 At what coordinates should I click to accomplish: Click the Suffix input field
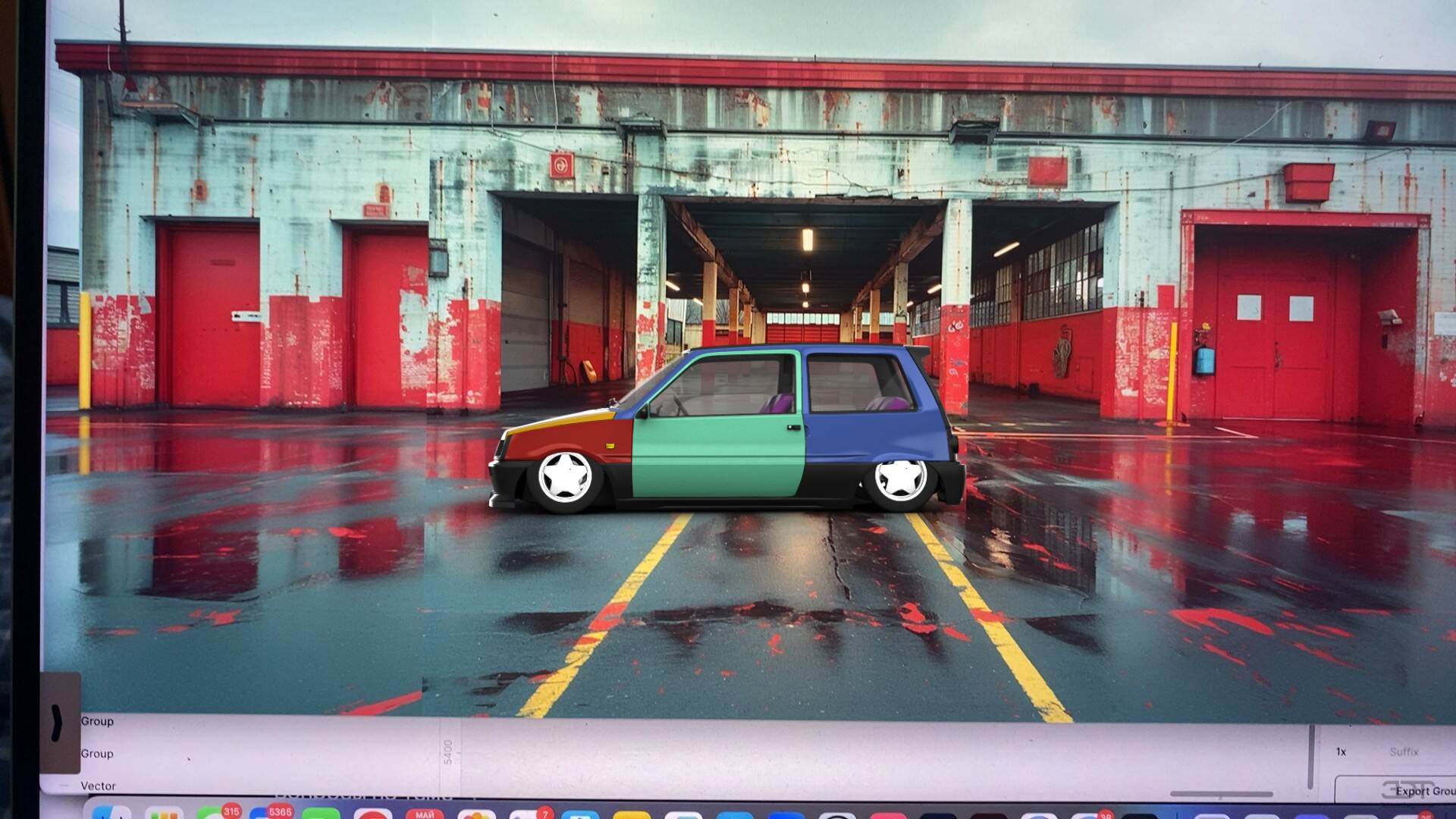(1403, 753)
